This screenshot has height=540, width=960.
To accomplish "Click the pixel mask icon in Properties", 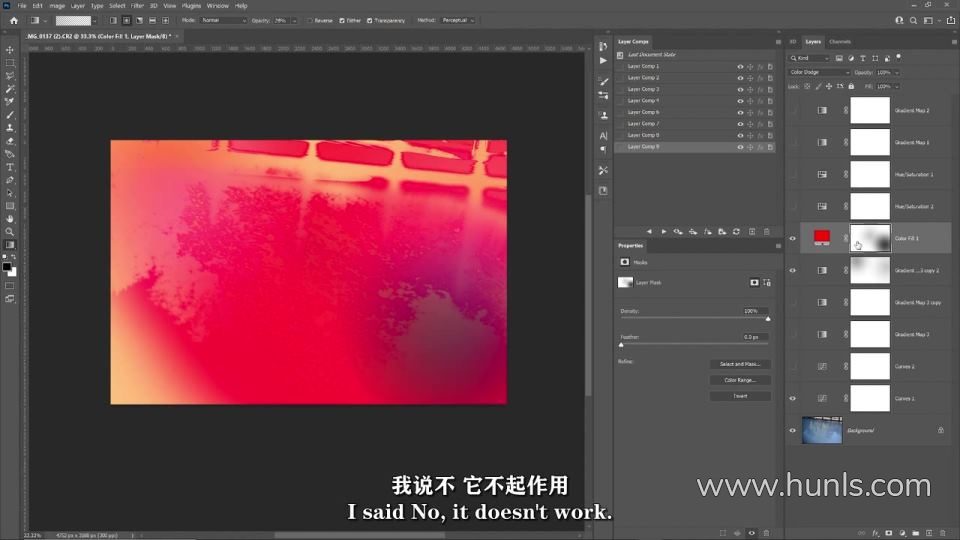I will tap(754, 282).
